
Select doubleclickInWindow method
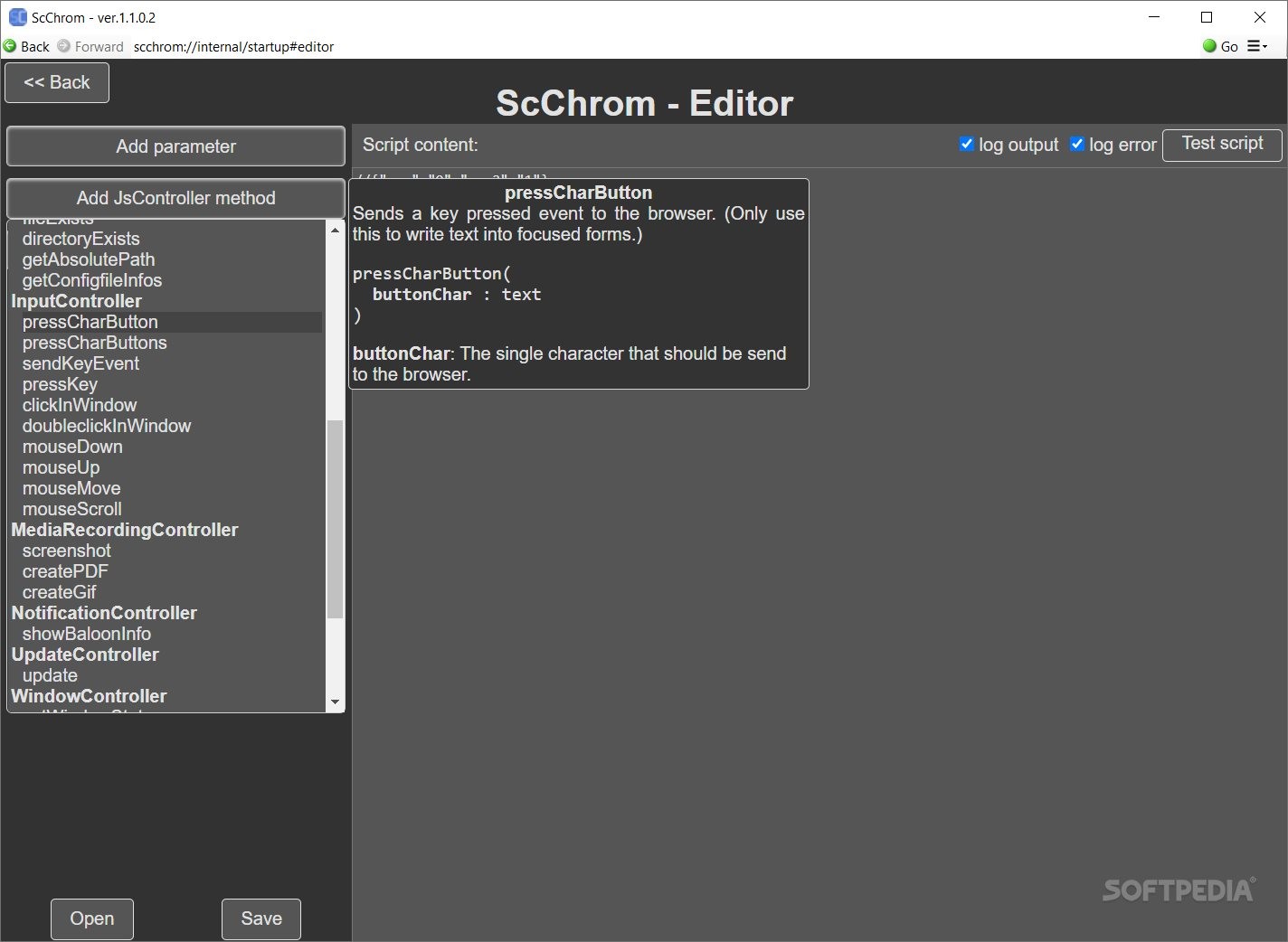(107, 426)
